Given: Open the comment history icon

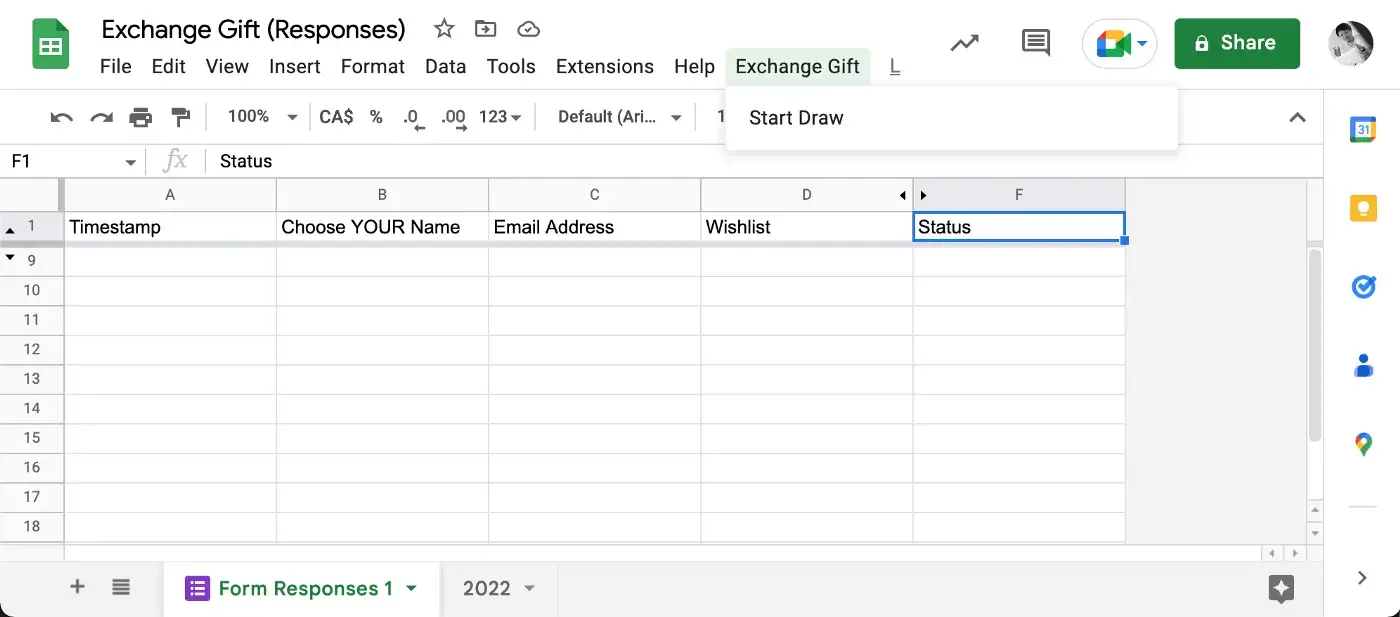Looking at the screenshot, I should (x=1035, y=42).
